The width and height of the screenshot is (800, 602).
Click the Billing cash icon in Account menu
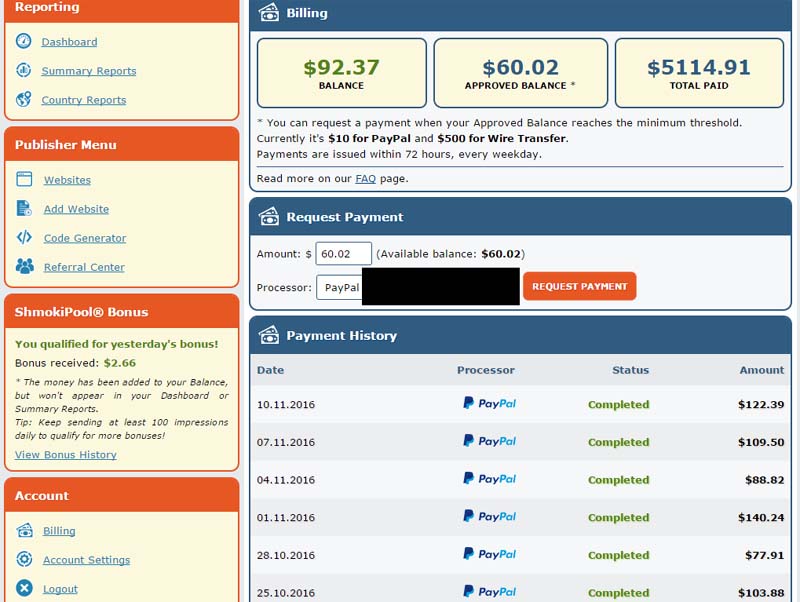pos(24,530)
